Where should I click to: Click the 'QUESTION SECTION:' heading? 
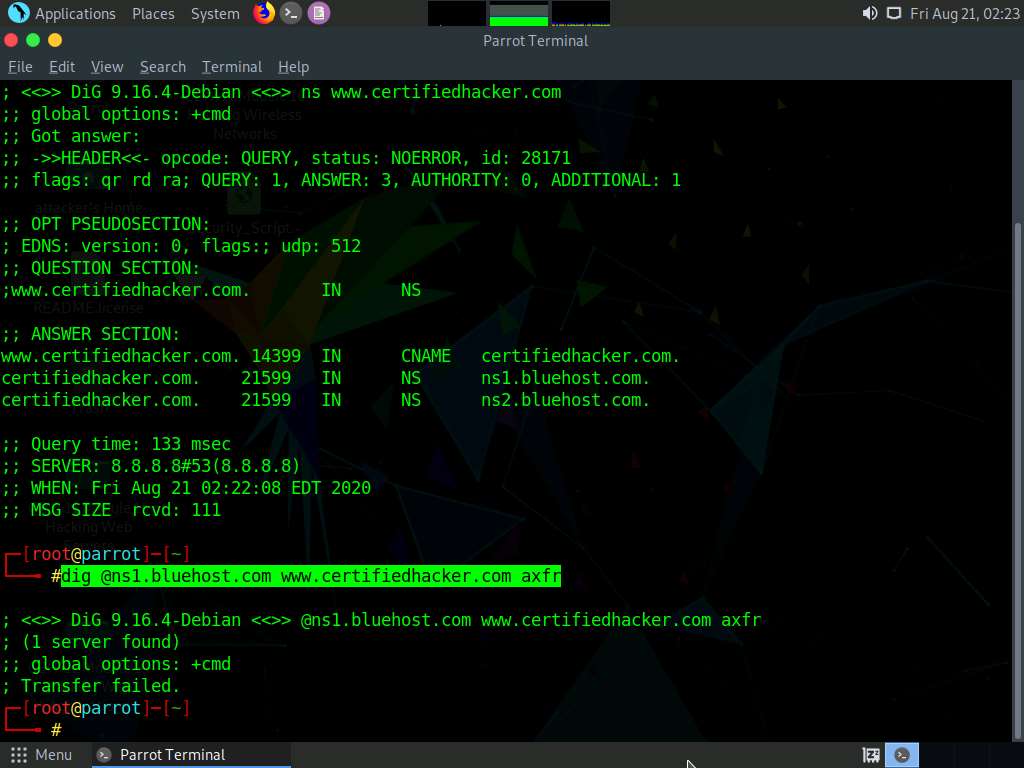tap(101, 268)
